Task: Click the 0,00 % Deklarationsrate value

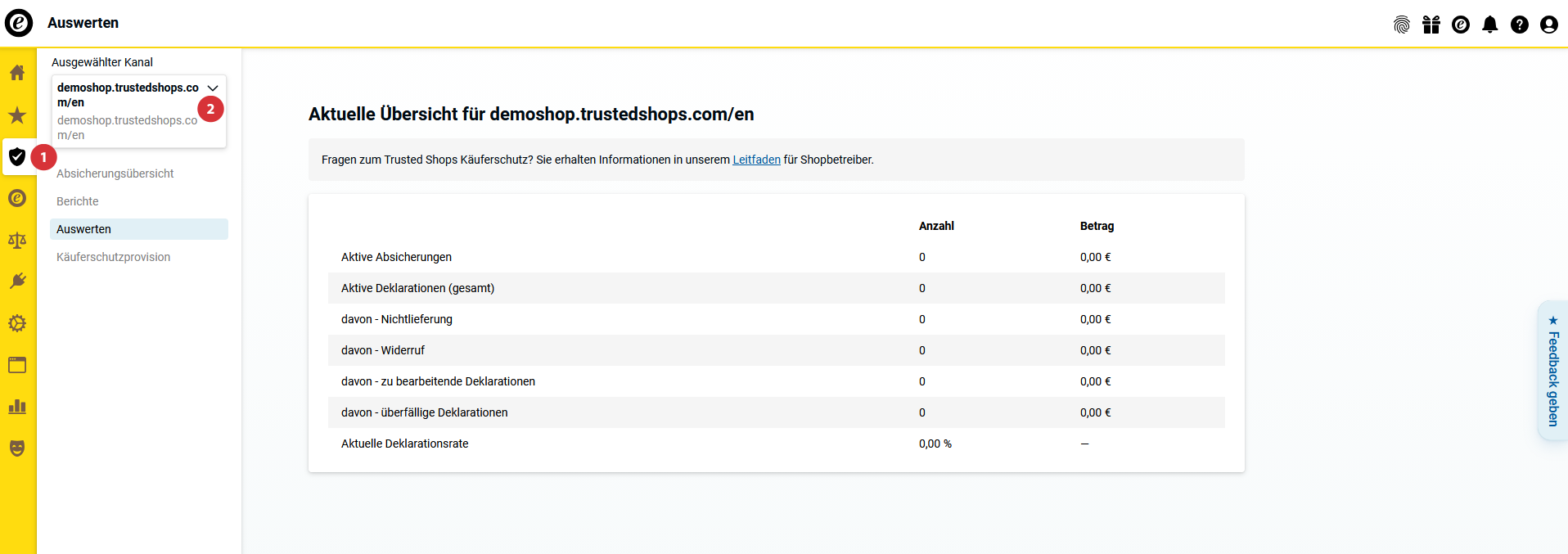Action: [935, 444]
